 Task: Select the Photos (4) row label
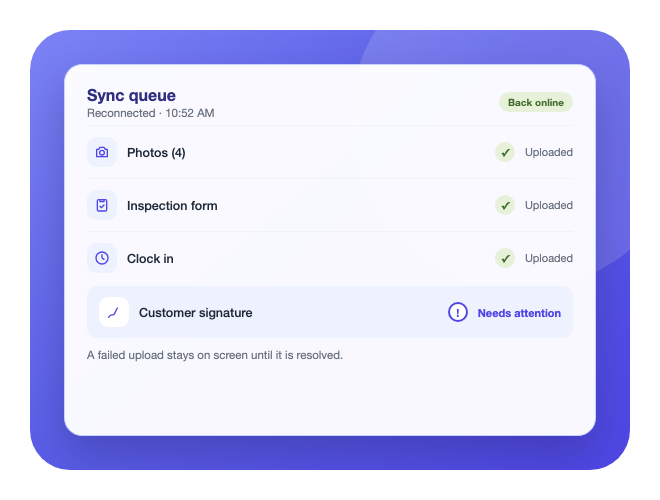coord(156,153)
